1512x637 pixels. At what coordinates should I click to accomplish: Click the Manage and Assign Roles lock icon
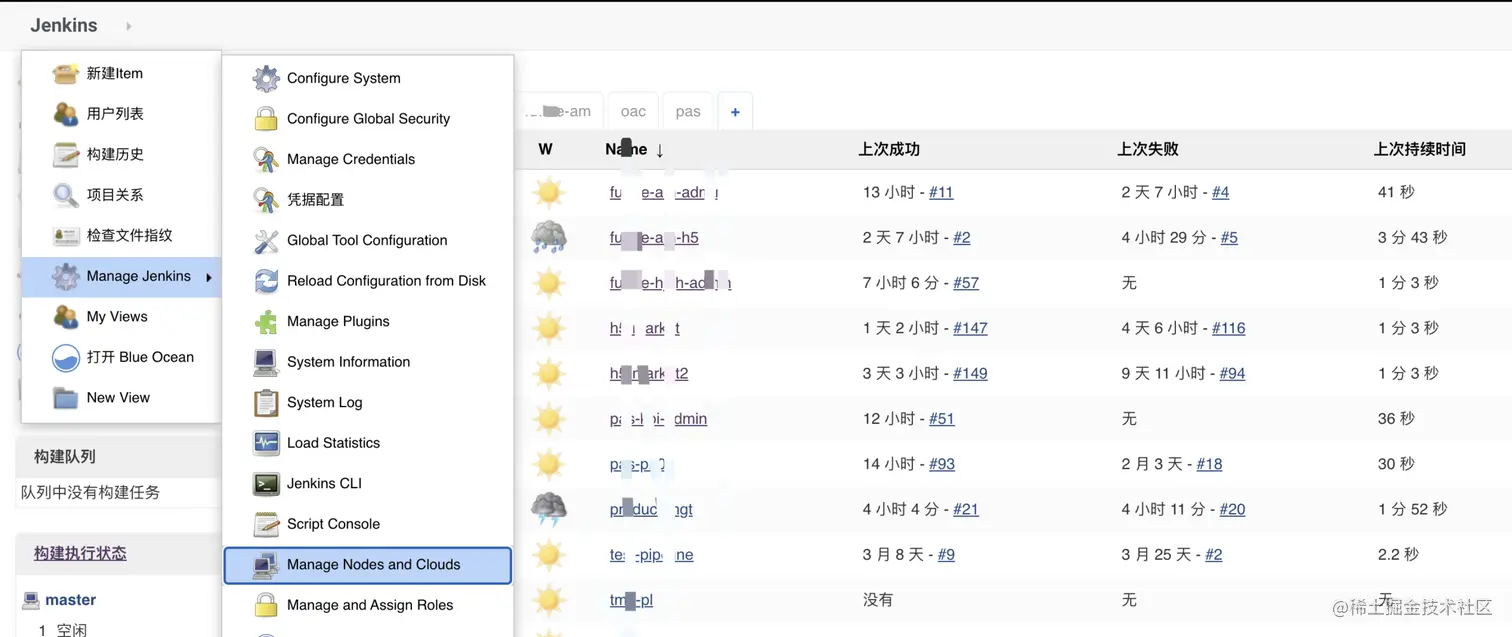[266, 605]
